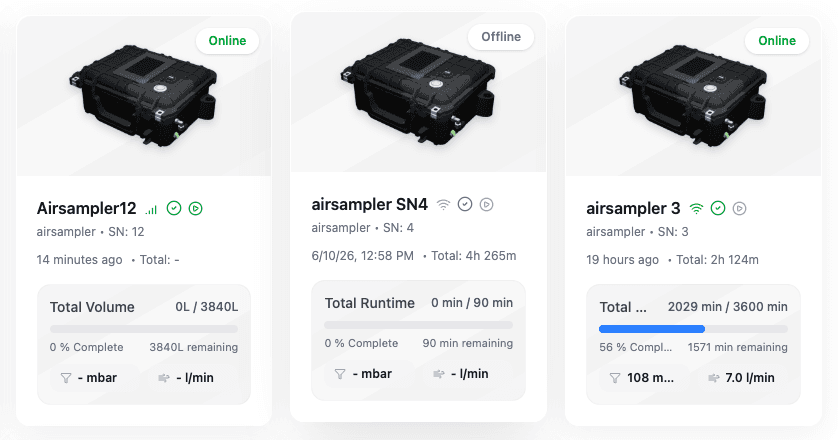Click the '7.0 l/min' flow reading

pos(750,378)
